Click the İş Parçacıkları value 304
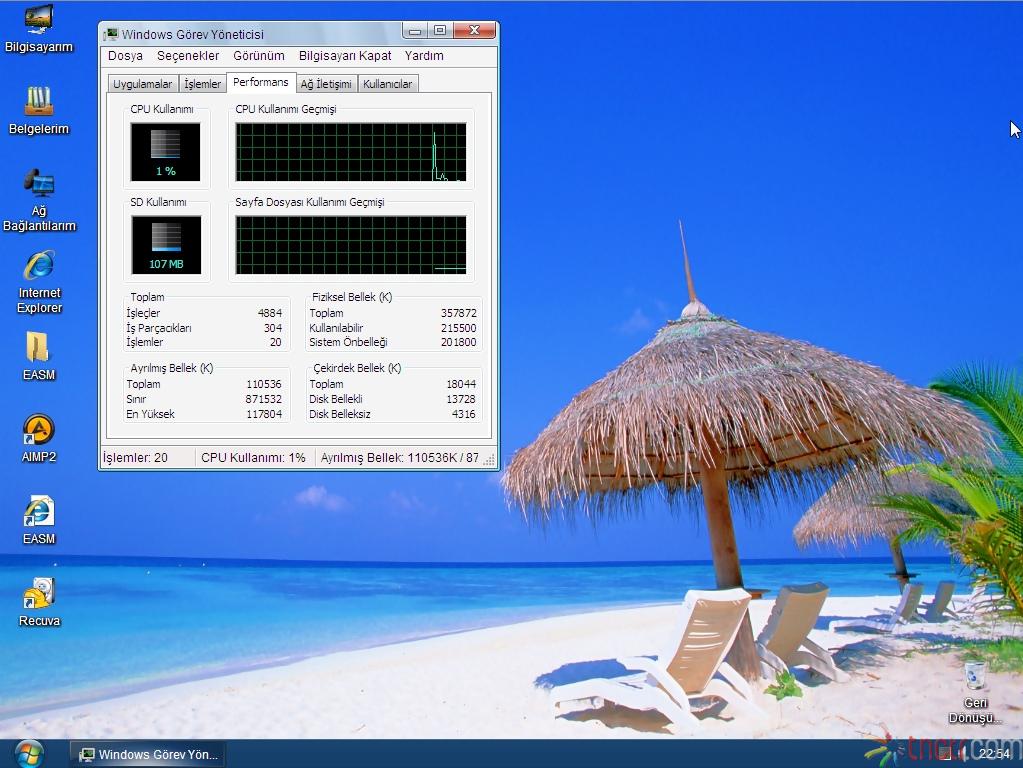Screen dimensions: 1023x768 click(273, 328)
